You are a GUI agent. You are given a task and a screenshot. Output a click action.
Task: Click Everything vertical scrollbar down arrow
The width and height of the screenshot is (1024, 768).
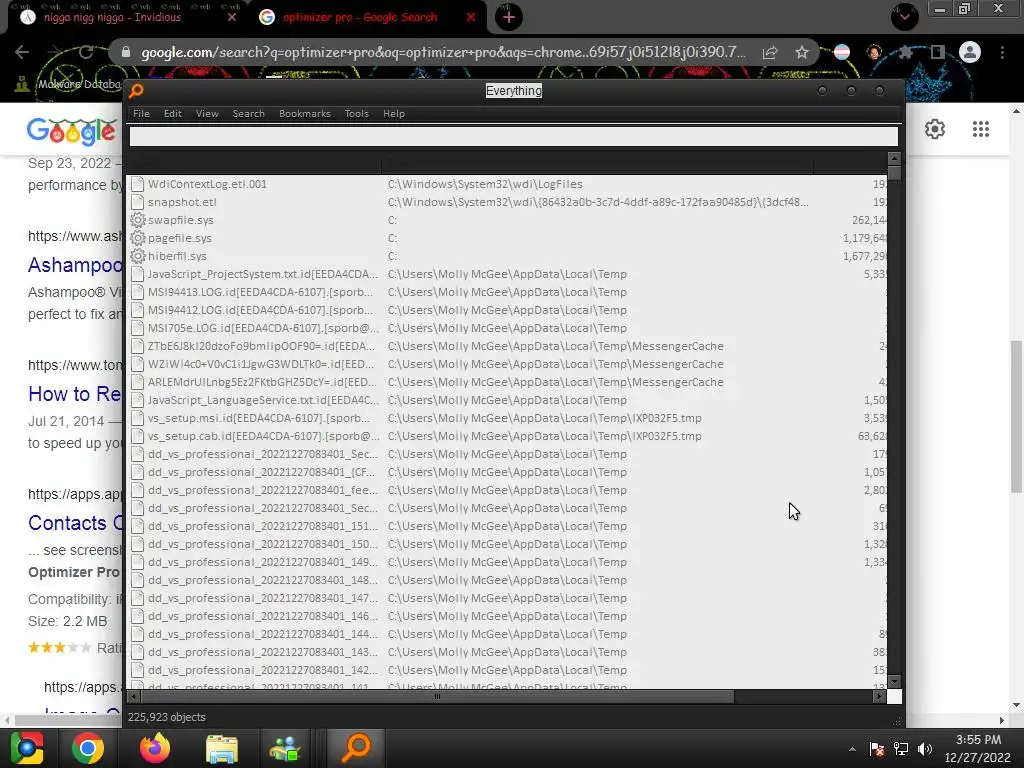(895, 682)
